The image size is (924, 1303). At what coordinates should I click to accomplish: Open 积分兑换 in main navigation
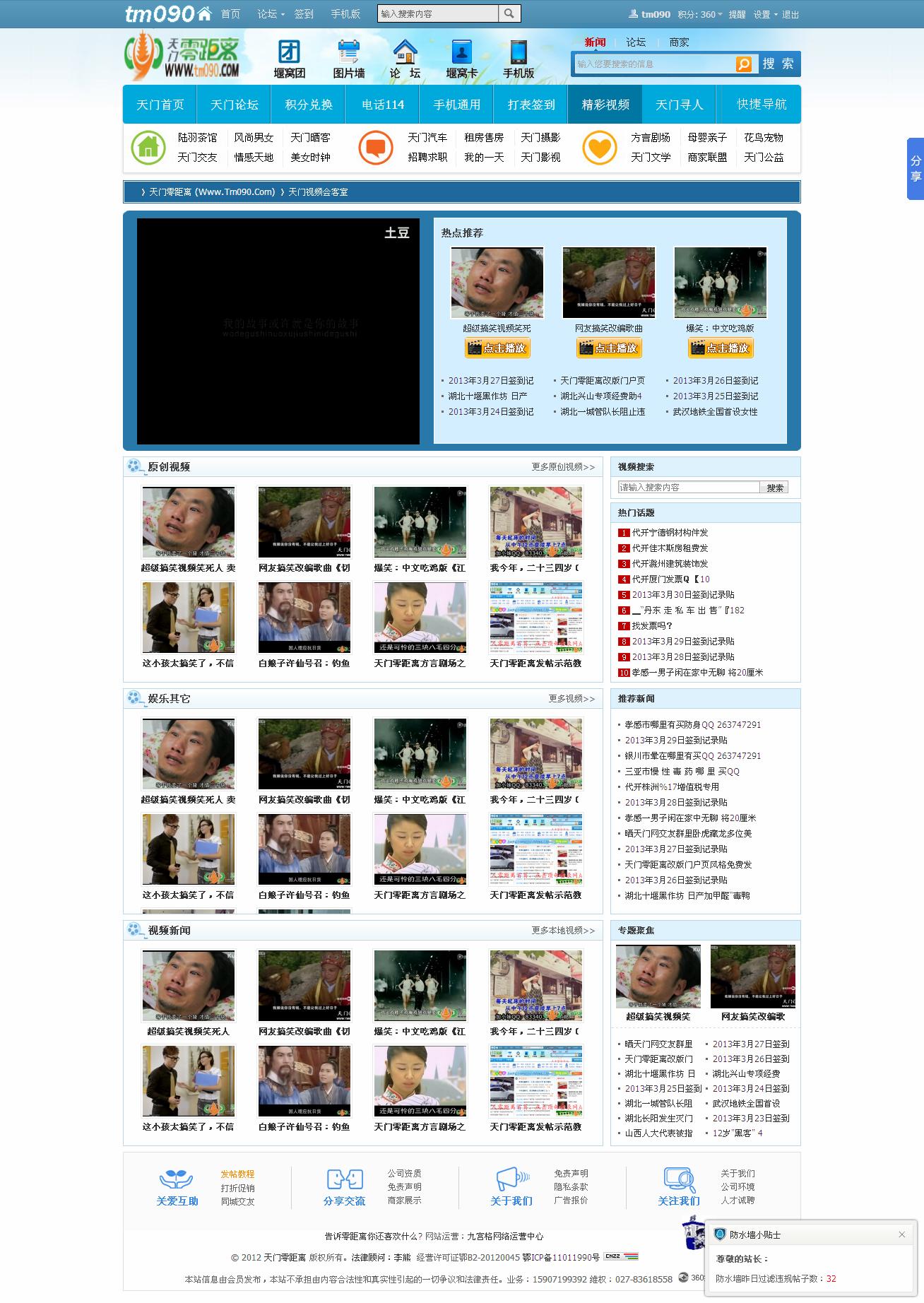pos(309,105)
